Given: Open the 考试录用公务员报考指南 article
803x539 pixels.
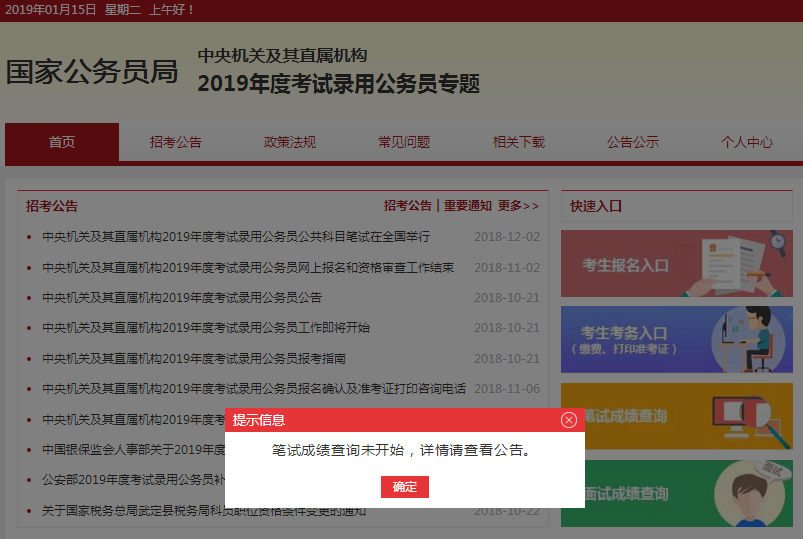Looking at the screenshot, I should point(194,359).
